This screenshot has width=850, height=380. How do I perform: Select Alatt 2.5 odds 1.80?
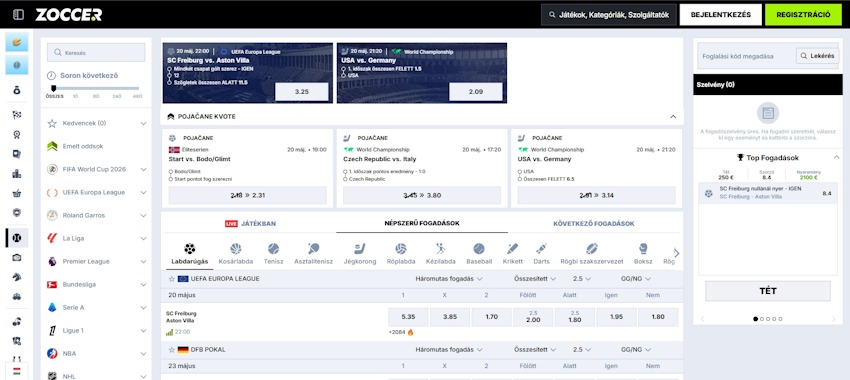coord(575,317)
